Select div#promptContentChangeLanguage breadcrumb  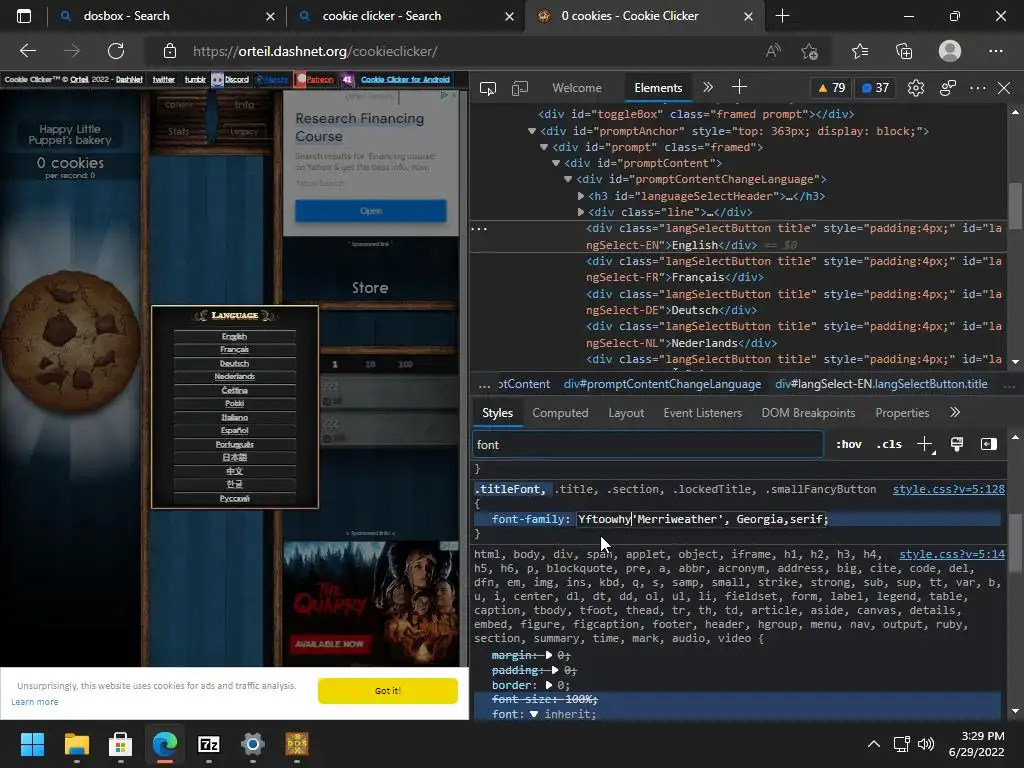tap(662, 384)
